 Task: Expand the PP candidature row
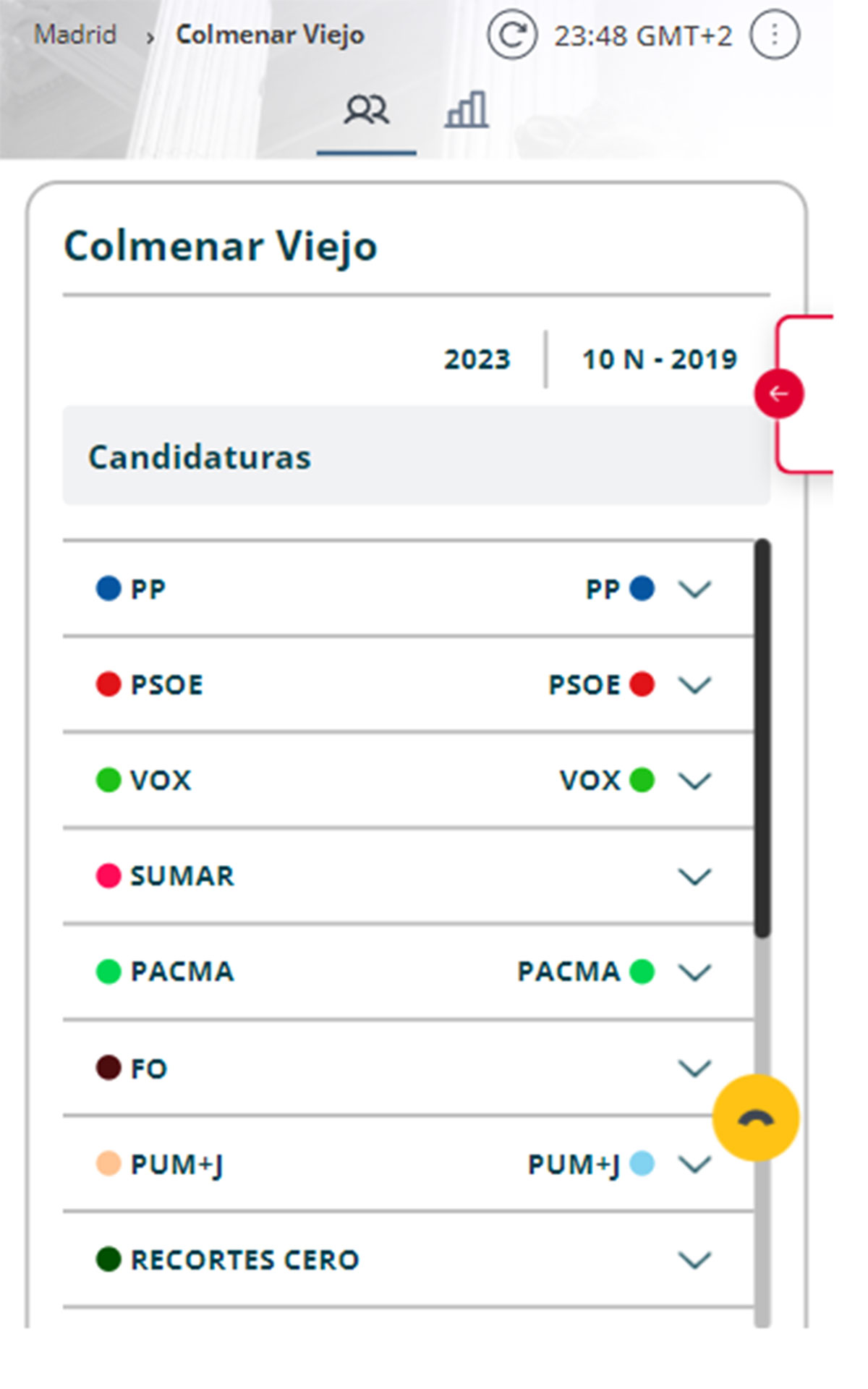click(x=694, y=589)
